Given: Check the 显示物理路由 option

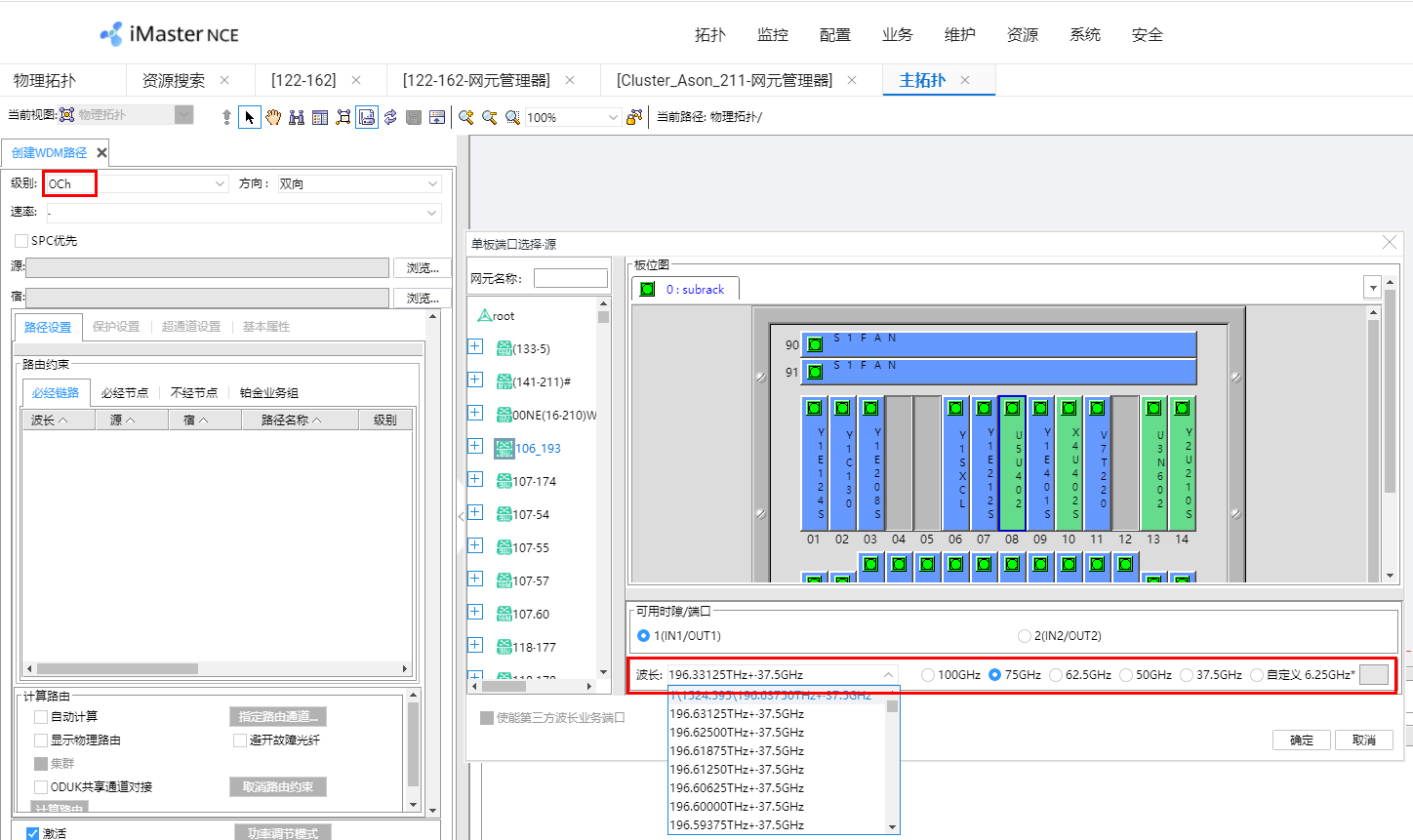Looking at the screenshot, I should (x=41, y=740).
